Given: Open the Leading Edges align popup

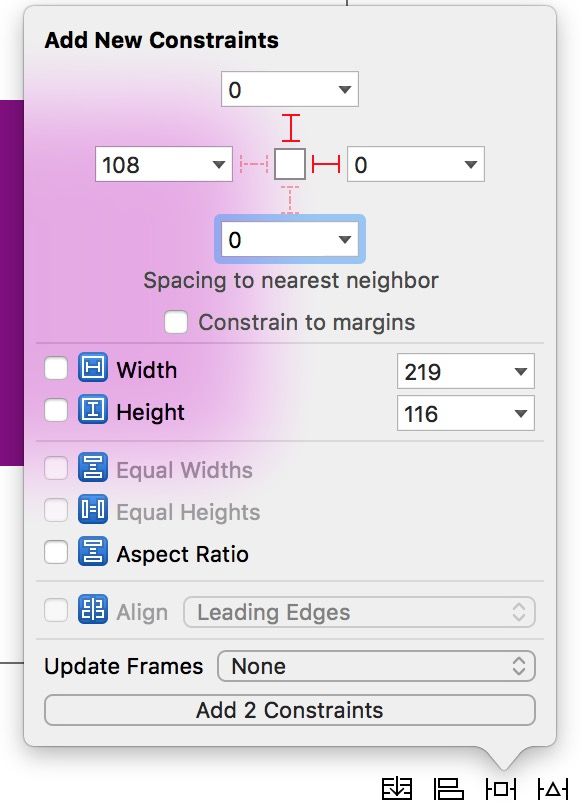Looking at the screenshot, I should [359, 612].
